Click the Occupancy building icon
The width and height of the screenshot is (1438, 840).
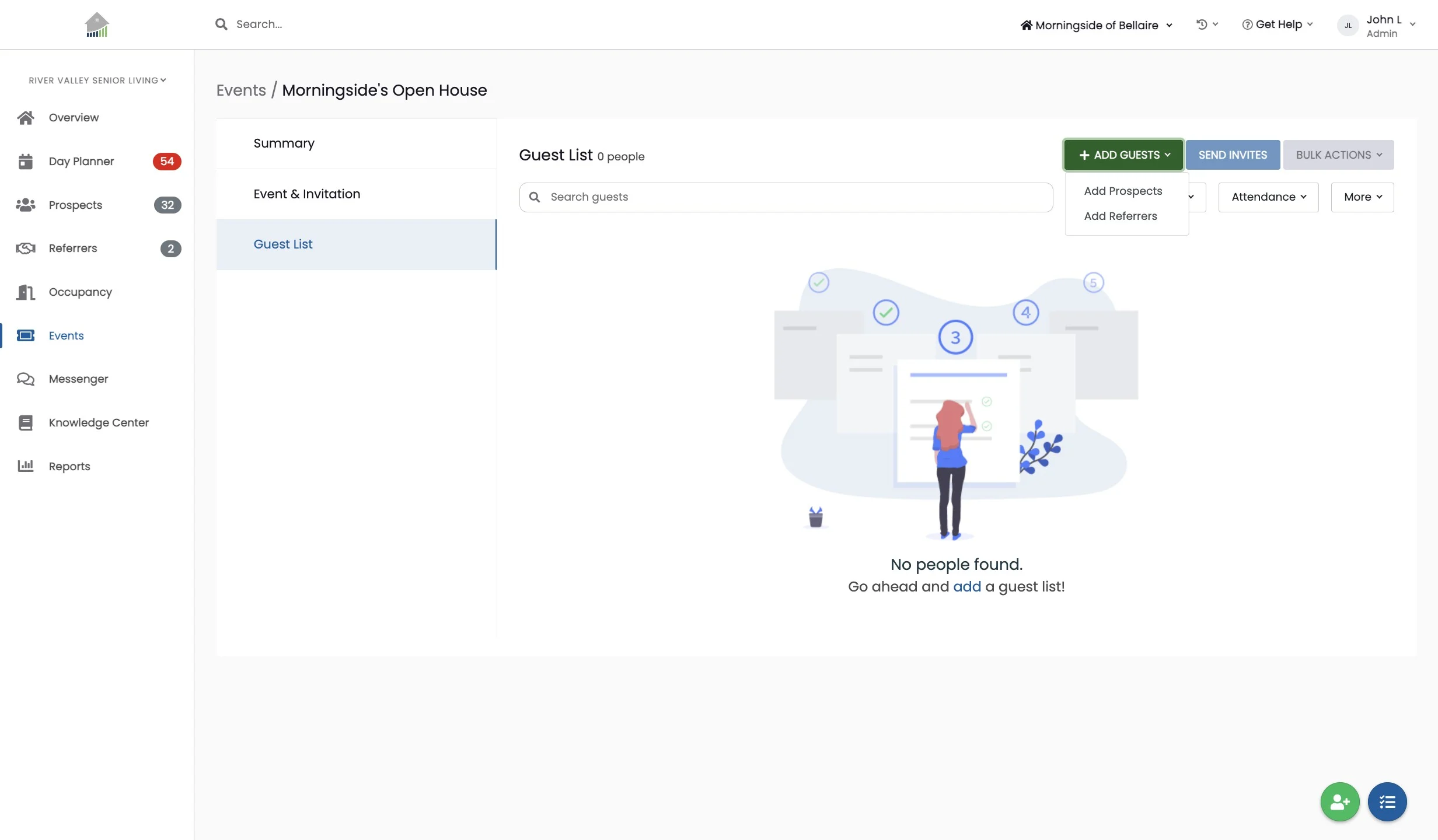click(x=25, y=292)
